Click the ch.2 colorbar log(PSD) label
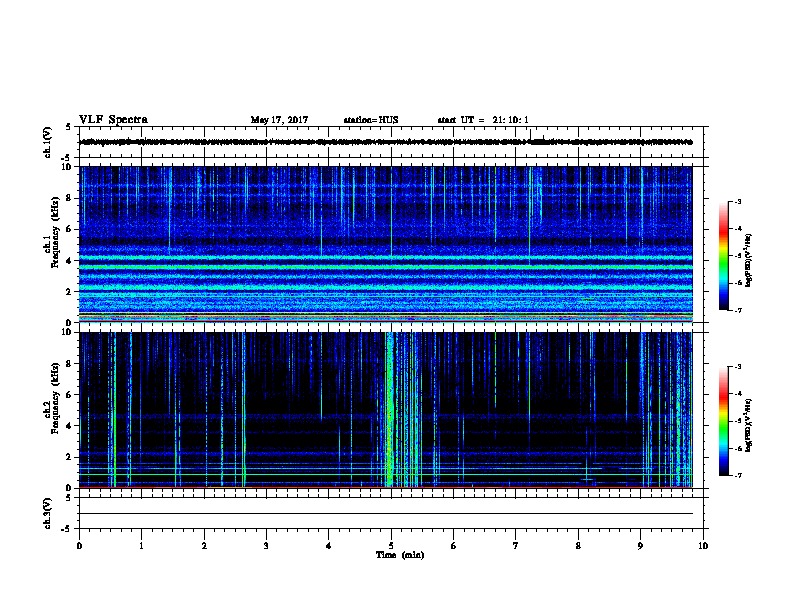 point(749,426)
